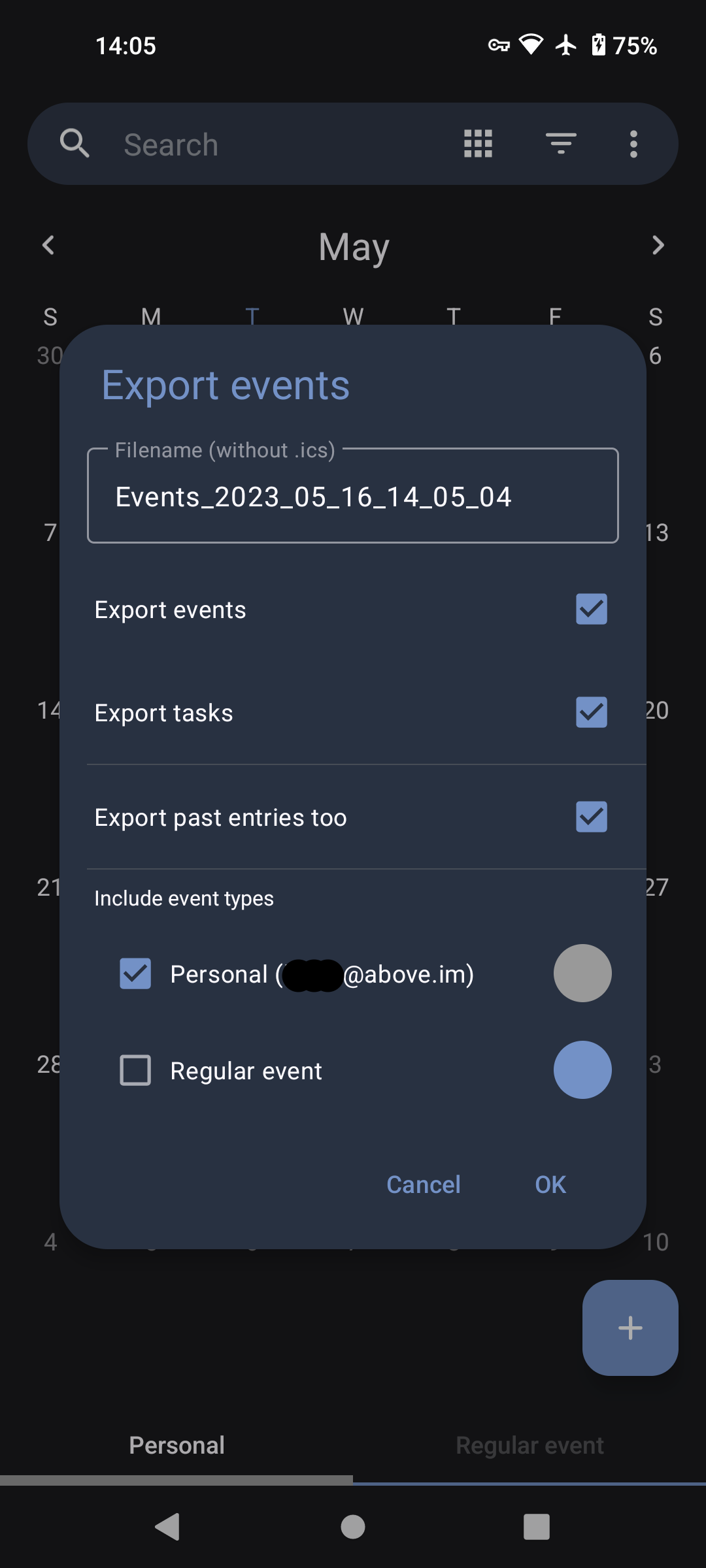Switch to the Personal bottom tab
The image size is (706, 1568).
[x=176, y=1445]
